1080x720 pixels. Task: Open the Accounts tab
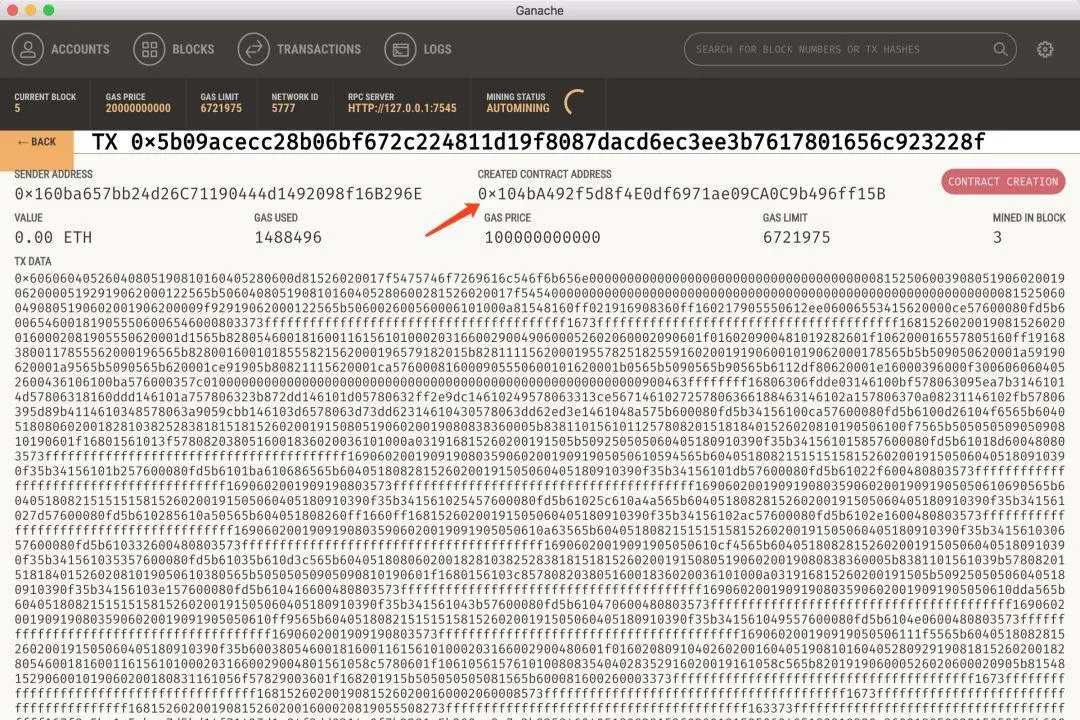click(x=61, y=49)
